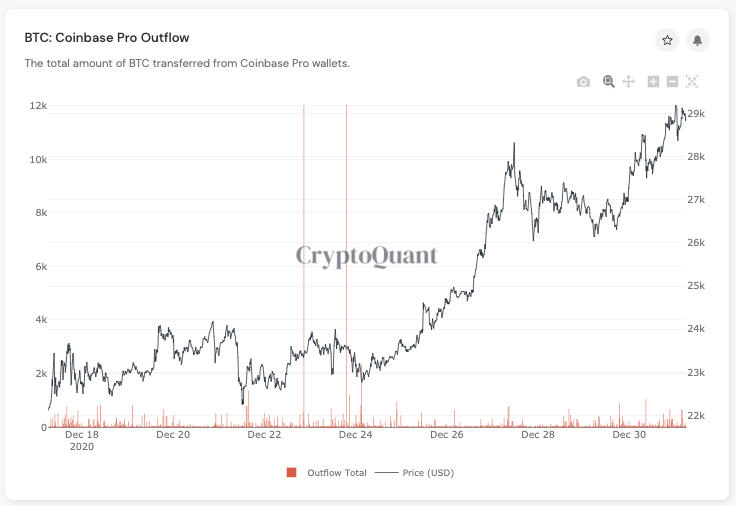Click the chart description text

(187, 63)
